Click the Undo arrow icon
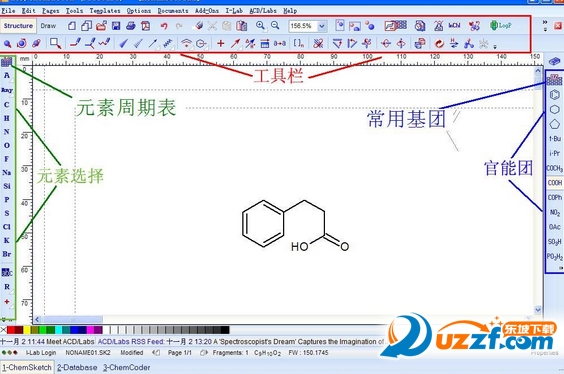This screenshot has height=374, width=564. pyautogui.click(x=164, y=26)
